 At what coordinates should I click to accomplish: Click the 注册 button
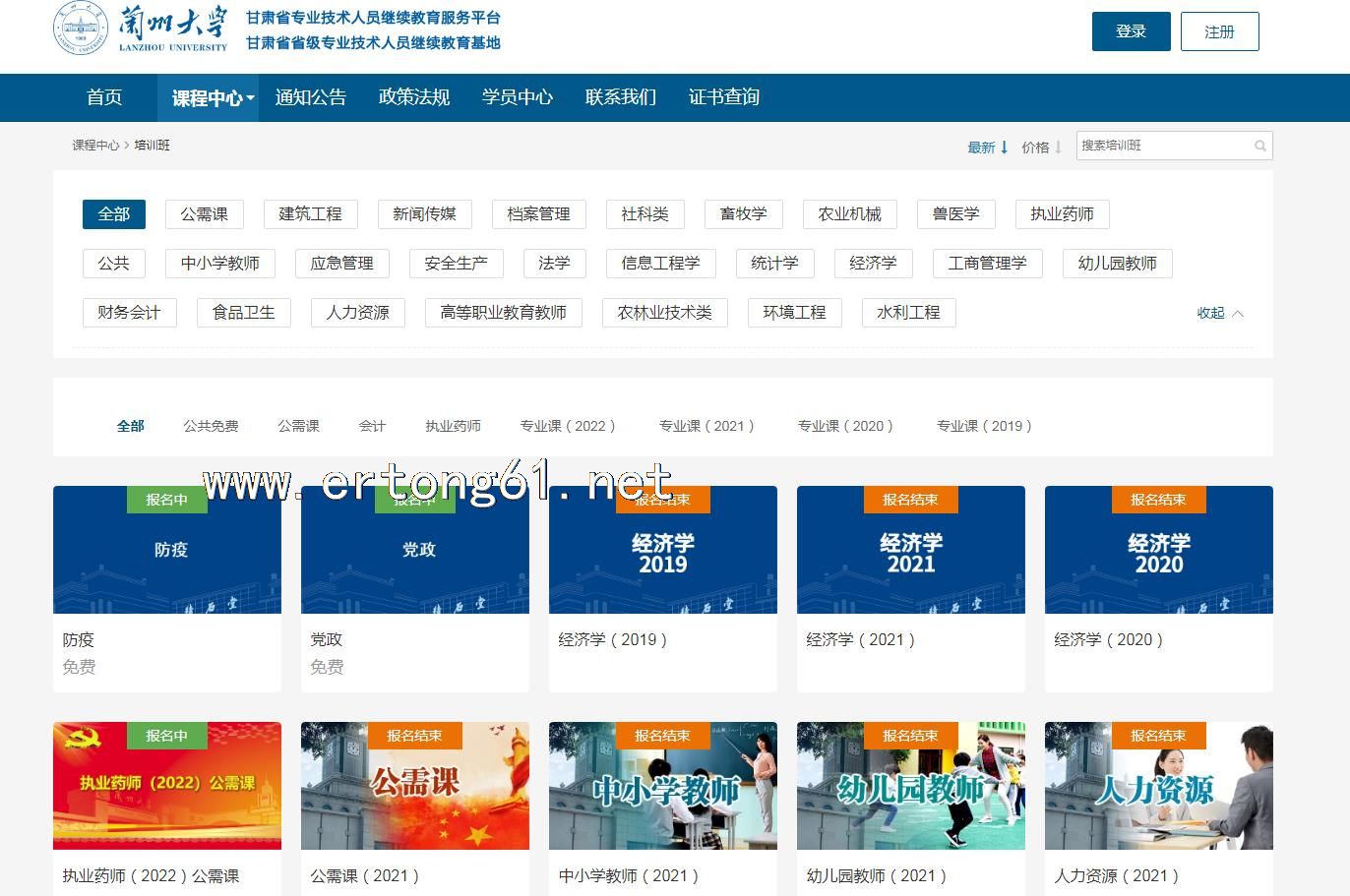(1219, 31)
